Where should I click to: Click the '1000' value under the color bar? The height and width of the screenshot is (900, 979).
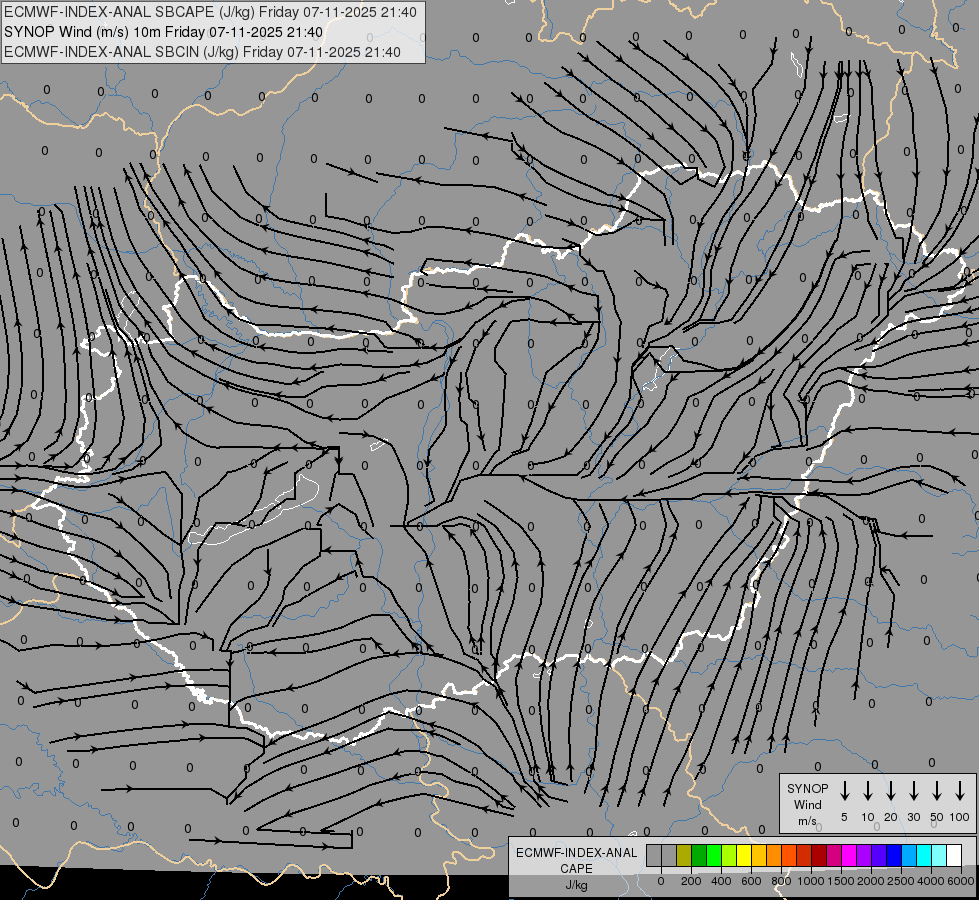811,881
